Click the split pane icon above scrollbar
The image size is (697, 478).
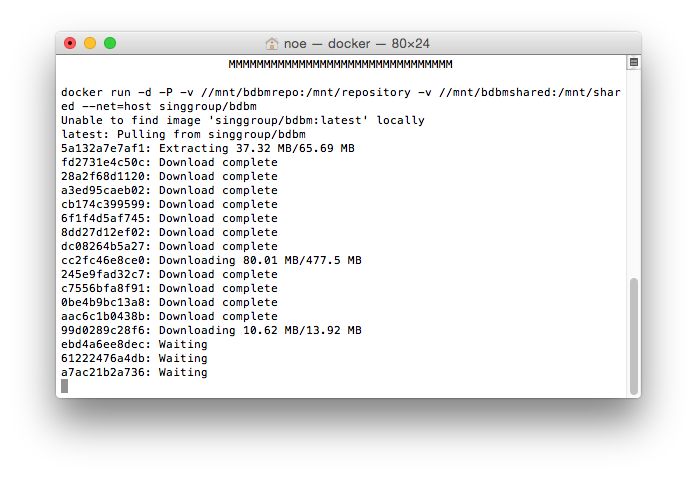tap(634, 62)
